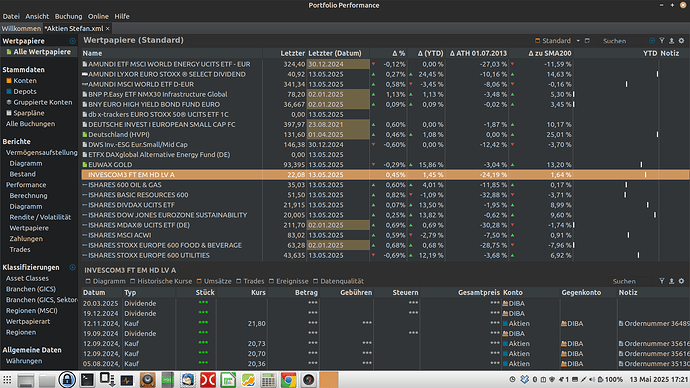Sort the table by the Δ (YTD) column header
The width and height of the screenshot is (690, 388).
(x=430, y=53)
